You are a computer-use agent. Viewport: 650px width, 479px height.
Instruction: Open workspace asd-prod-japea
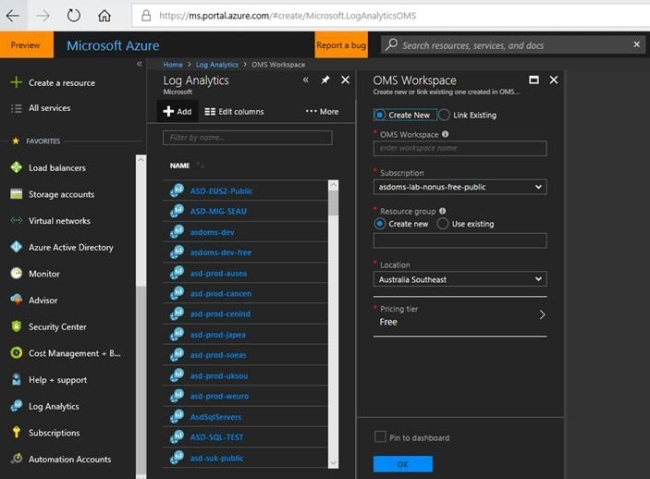pos(218,334)
